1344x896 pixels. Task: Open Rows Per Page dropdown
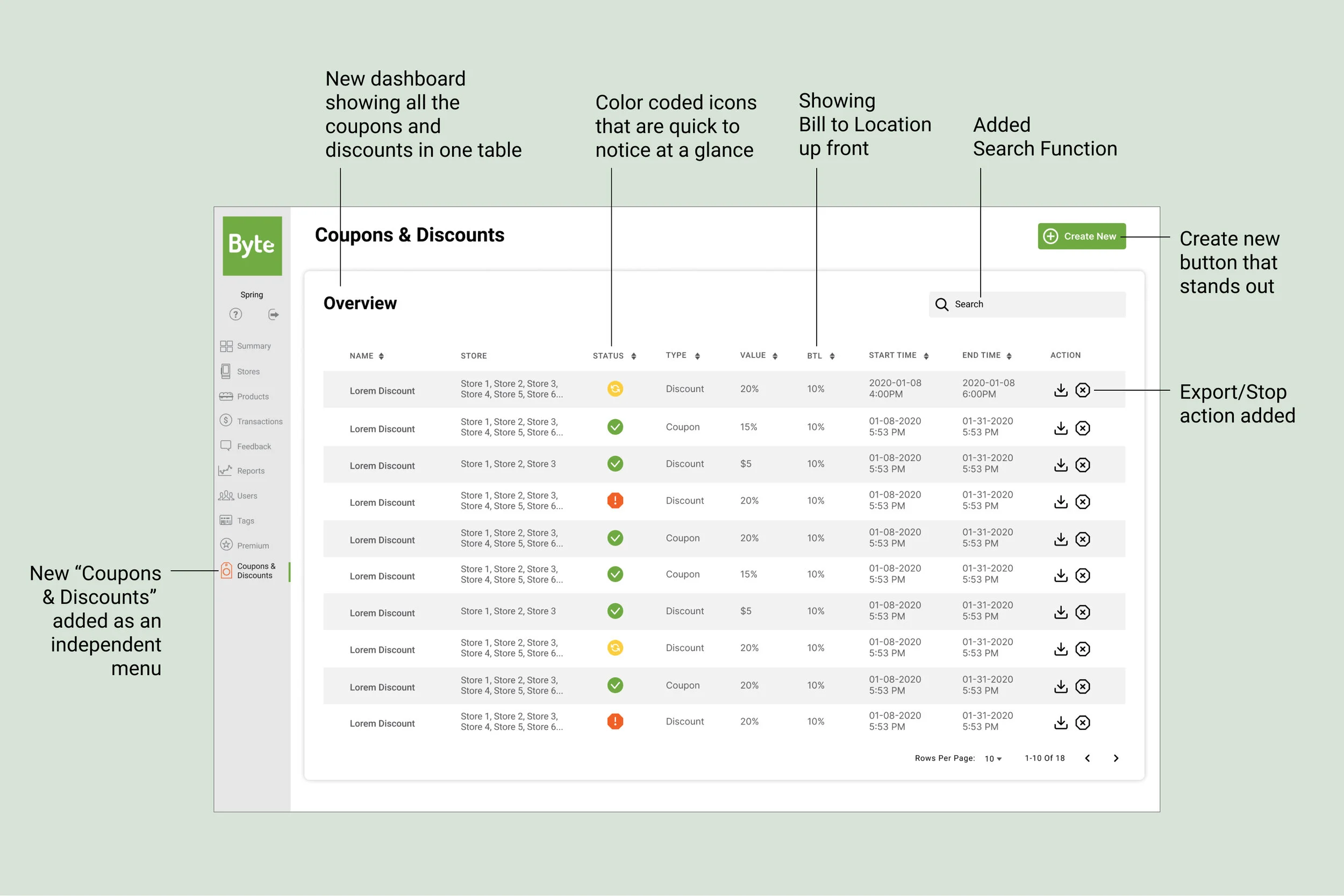pos(993,759)
